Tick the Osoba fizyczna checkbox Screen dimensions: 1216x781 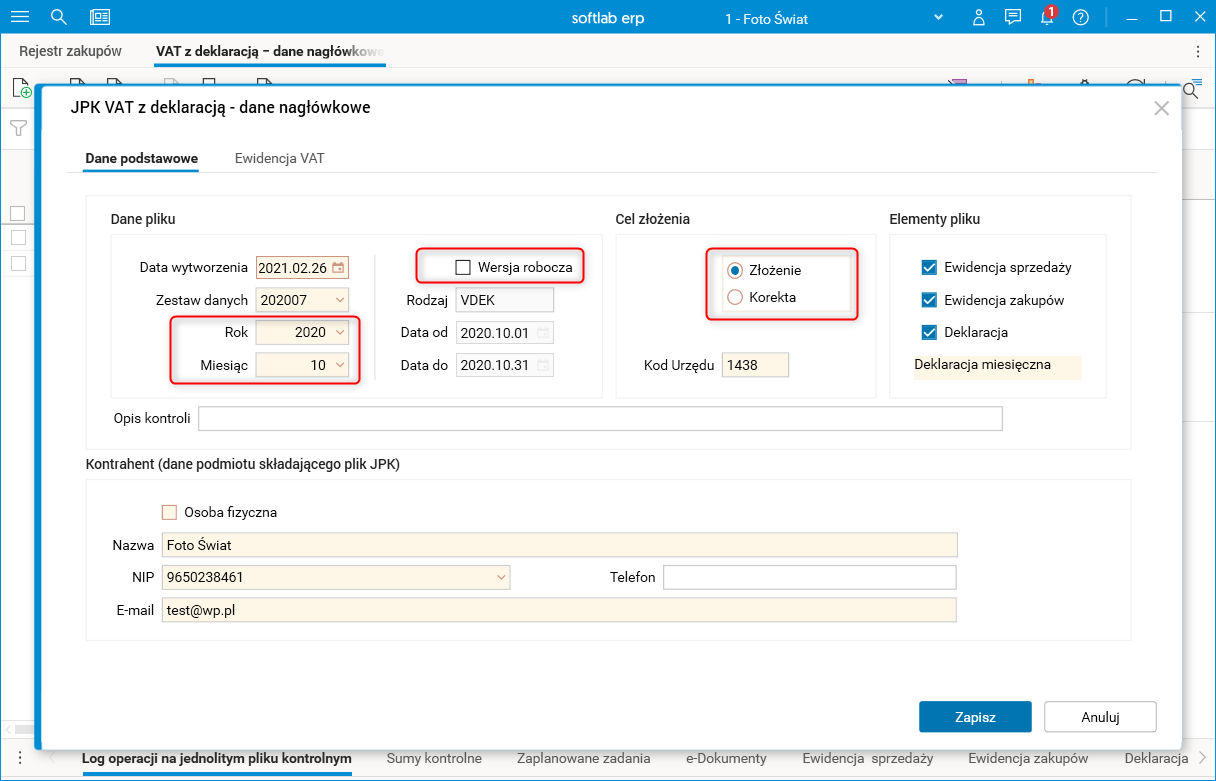coord(169,512)
